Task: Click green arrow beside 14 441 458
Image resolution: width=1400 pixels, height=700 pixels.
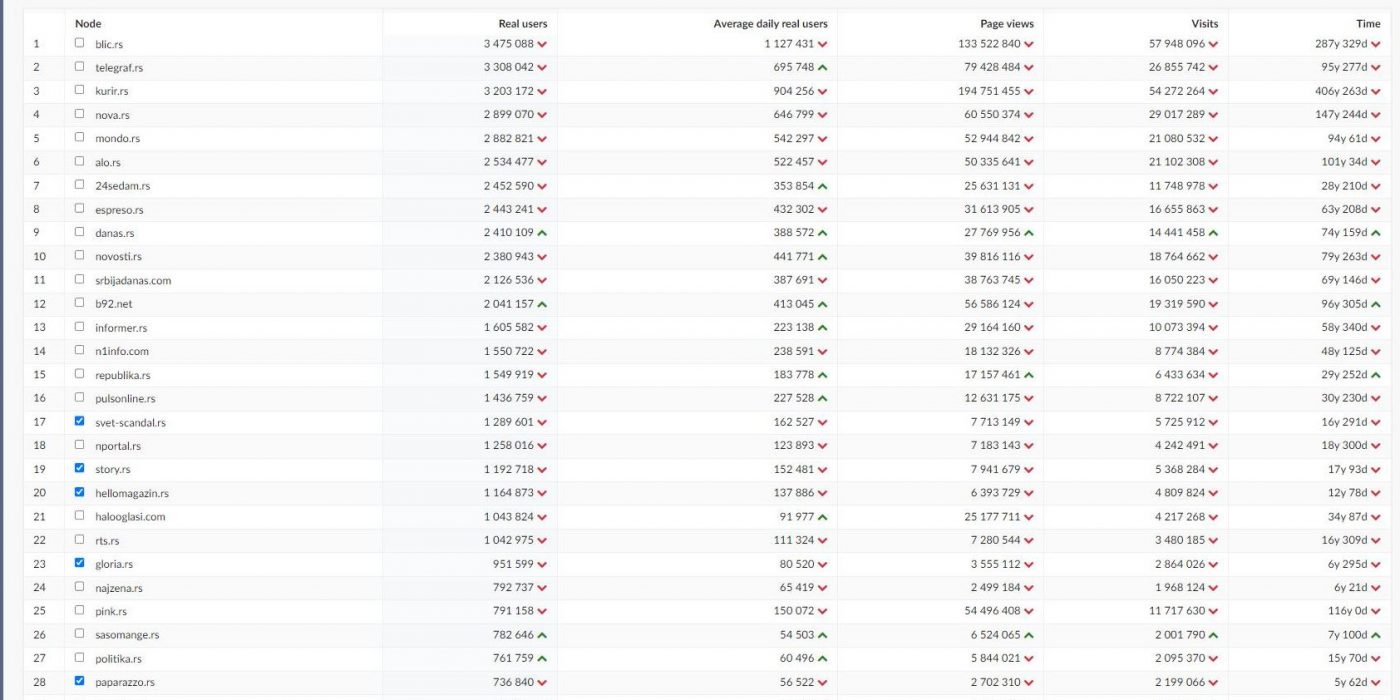Action: click(1213, 233)
